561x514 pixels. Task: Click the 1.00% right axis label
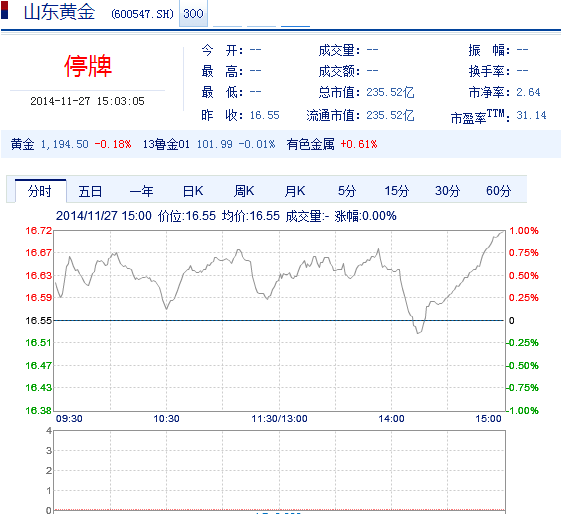click(x=523, y=231)
